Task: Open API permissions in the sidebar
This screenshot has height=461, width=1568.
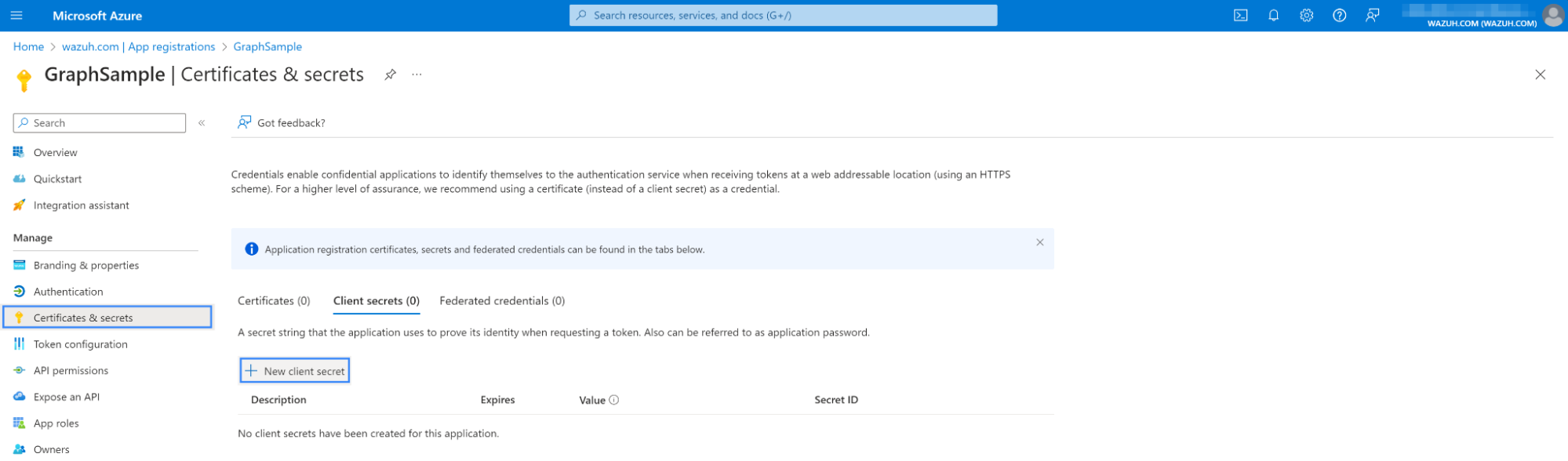Action: tap(71, 371)
